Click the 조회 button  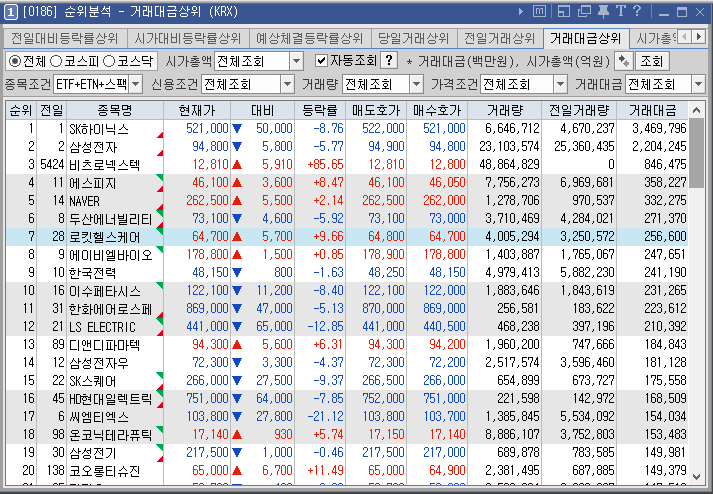652,61
